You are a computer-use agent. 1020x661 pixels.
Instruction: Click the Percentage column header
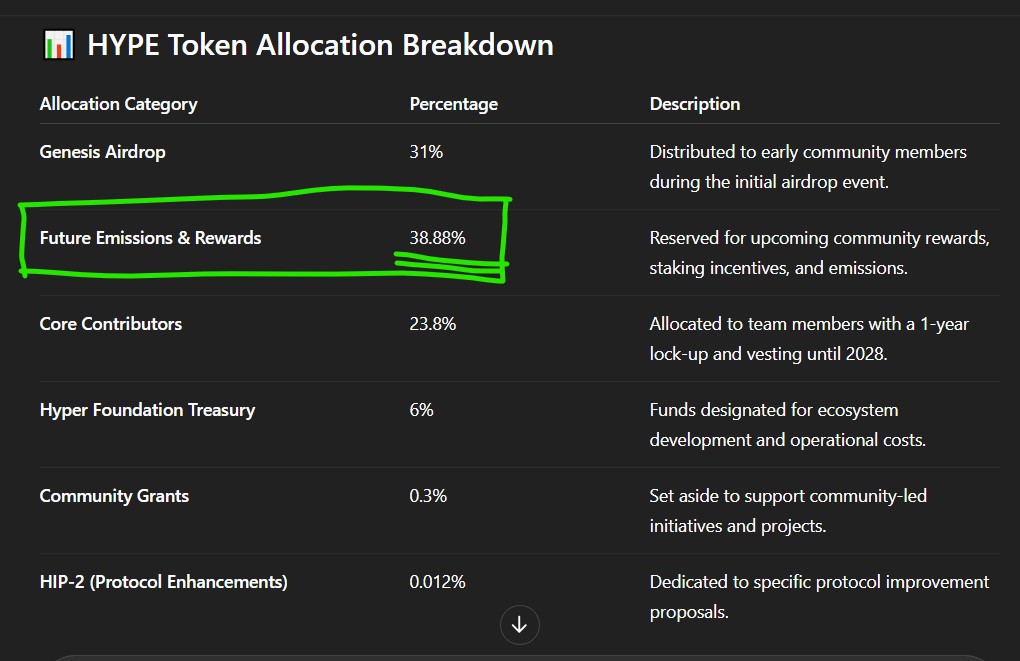tap(453, 104)
